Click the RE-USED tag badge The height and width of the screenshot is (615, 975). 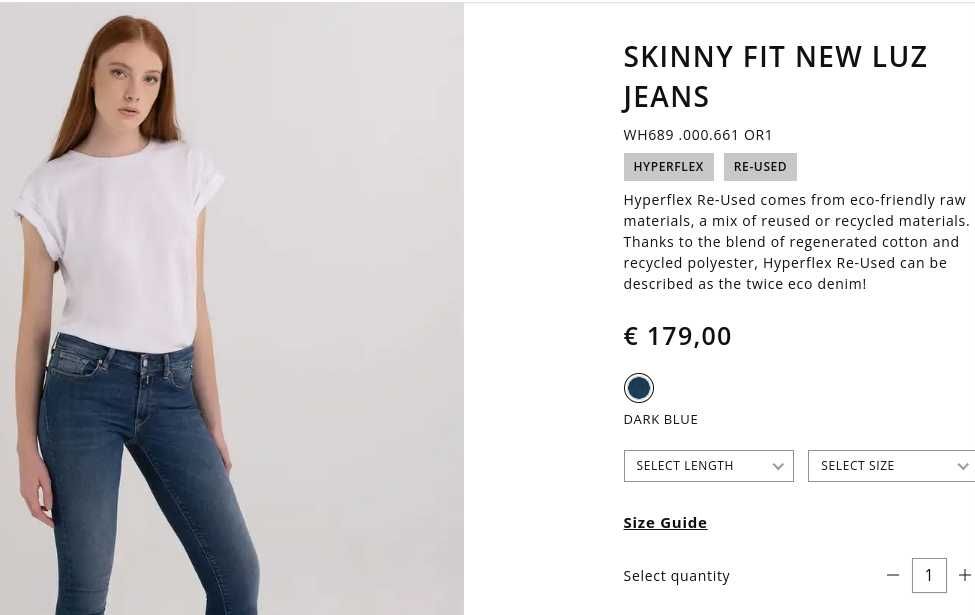click(760, 167)
